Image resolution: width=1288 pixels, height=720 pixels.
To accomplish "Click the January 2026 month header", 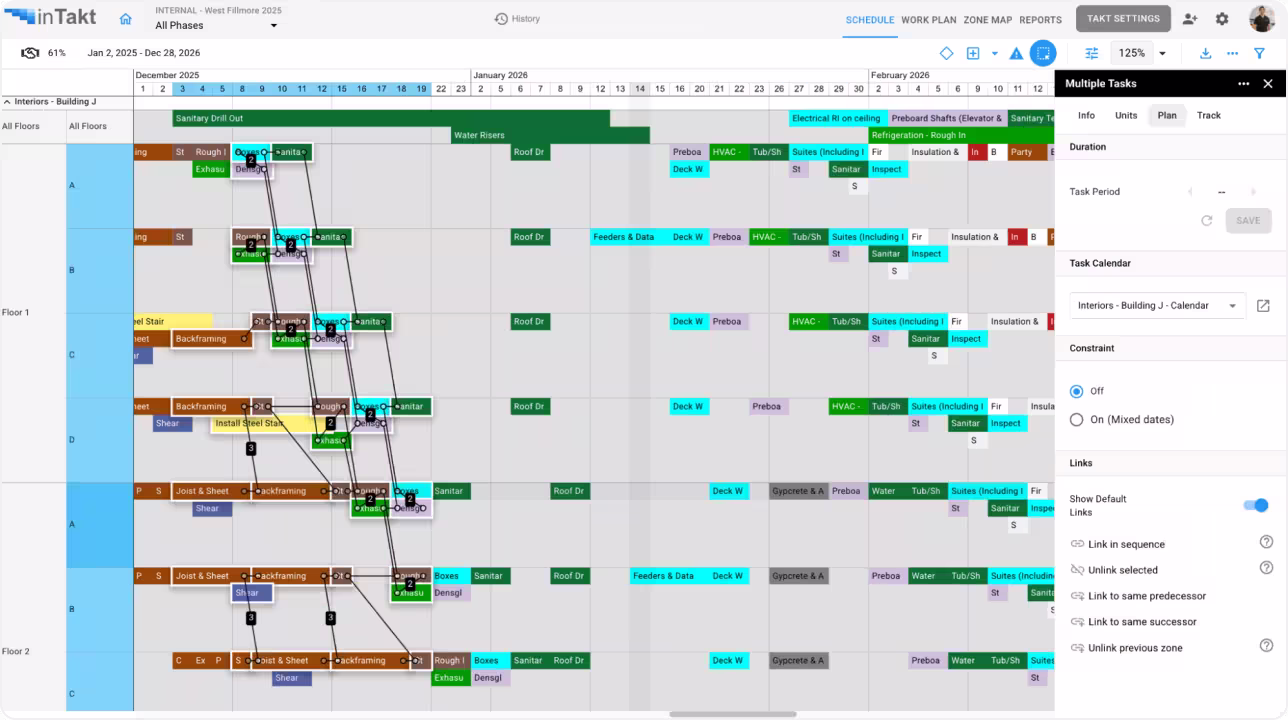I will (501, 75).
